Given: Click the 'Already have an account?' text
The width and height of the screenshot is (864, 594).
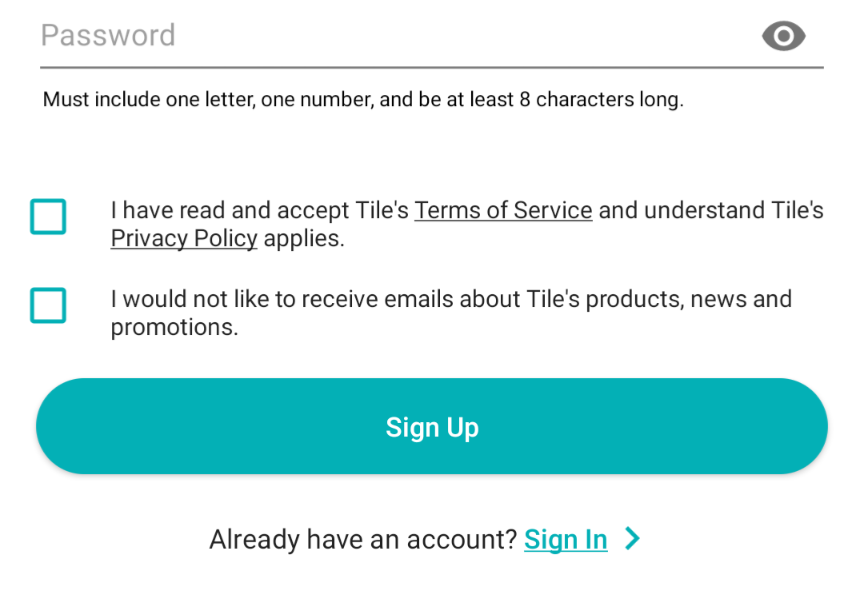Looking at the screenshot, I should pos(363,539).
